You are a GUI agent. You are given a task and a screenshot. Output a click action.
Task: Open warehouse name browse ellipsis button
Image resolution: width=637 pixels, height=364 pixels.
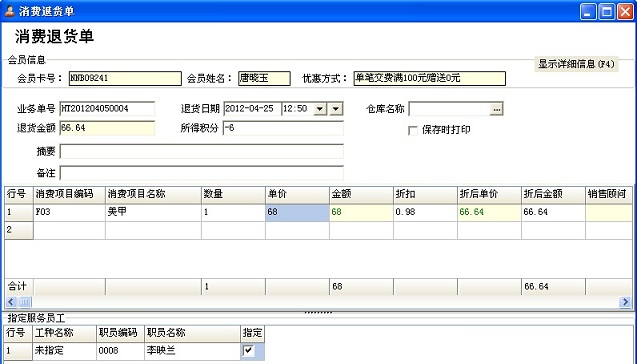[x=496, y=109]
